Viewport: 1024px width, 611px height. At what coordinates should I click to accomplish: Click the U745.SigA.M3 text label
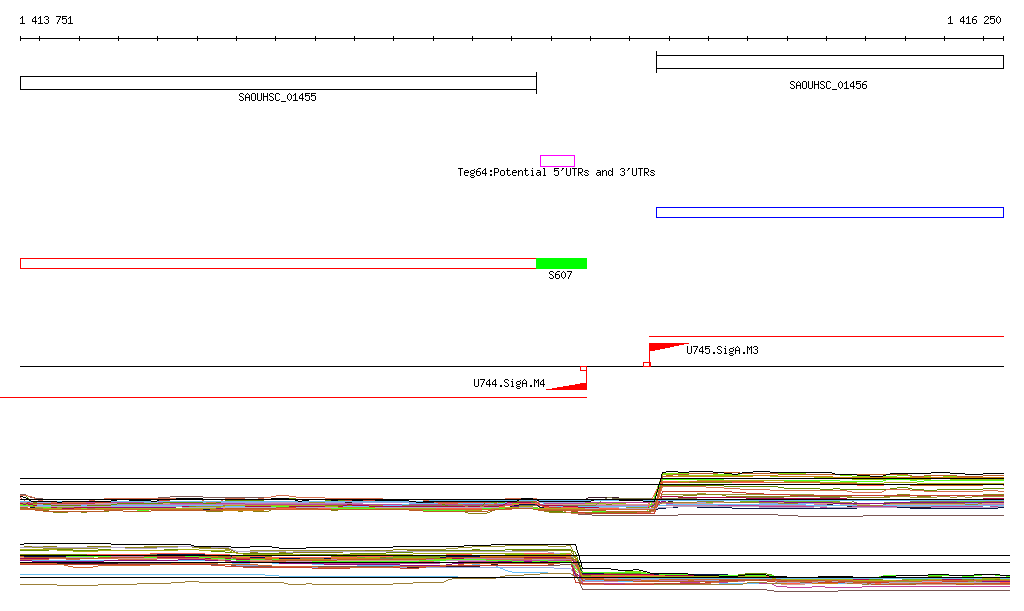[721, 351]
